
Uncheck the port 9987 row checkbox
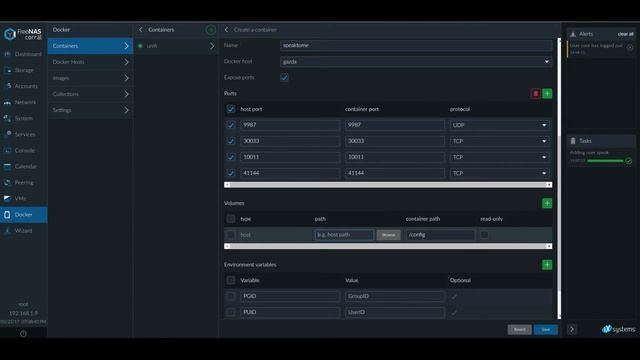coord(231,125)
